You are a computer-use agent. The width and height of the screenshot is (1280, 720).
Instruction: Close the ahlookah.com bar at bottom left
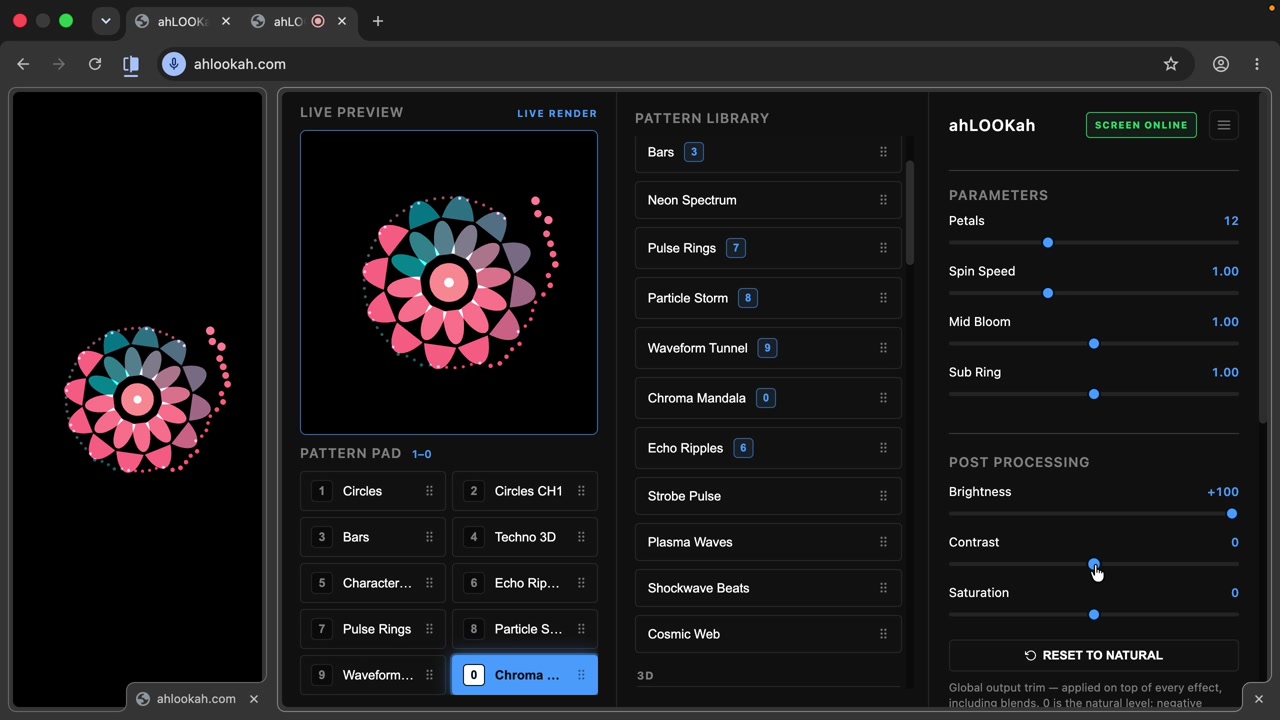pos(254,699)
